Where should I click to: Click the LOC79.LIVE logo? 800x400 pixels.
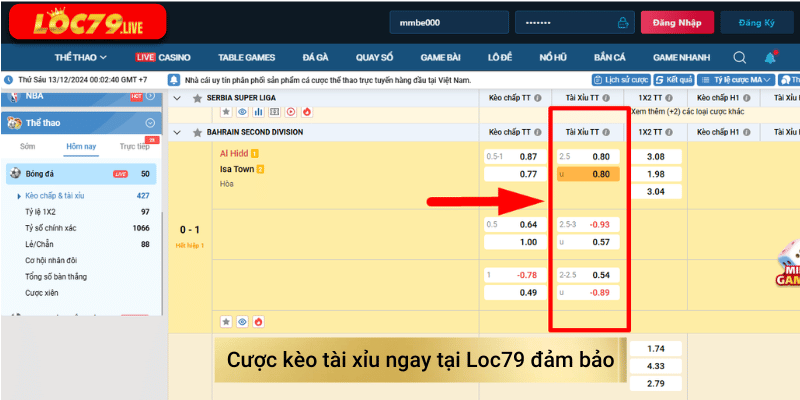coord(73,24)
